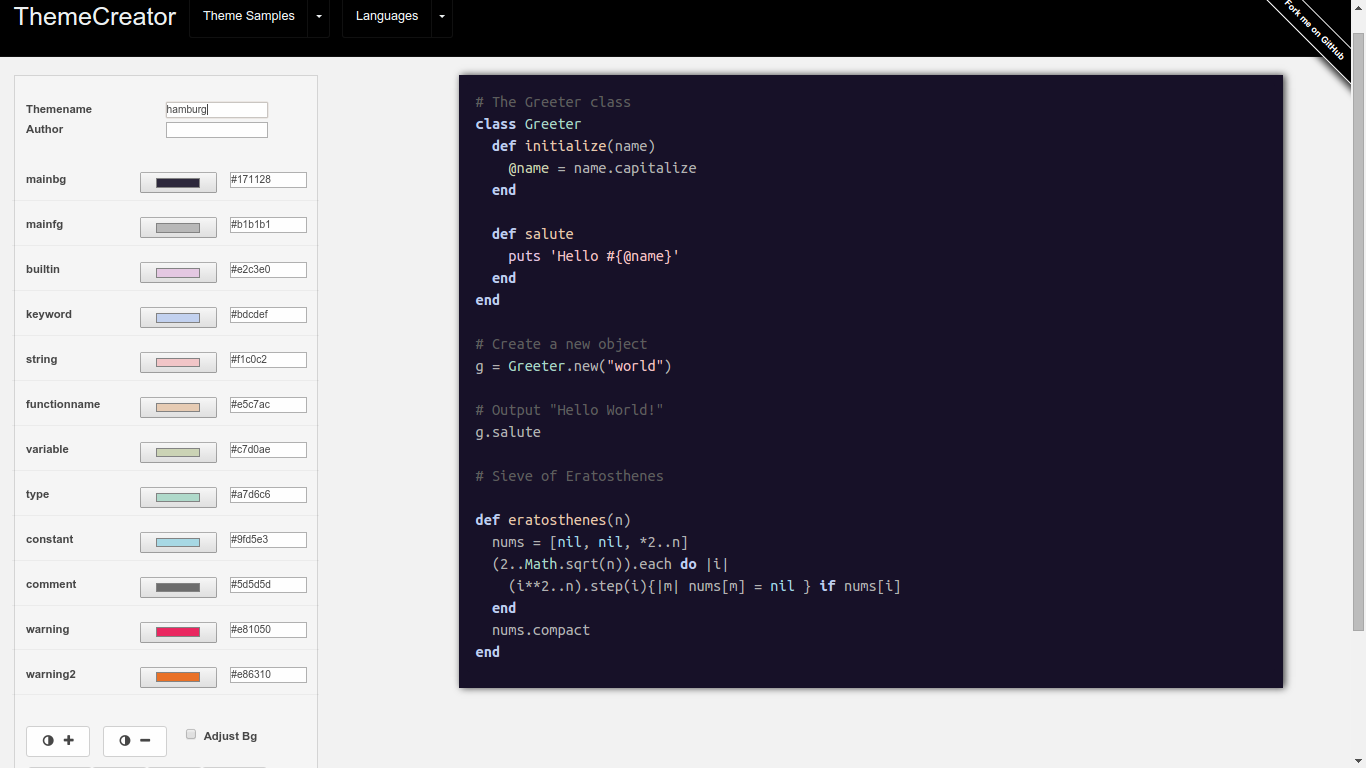Click the ThemeCreator logo
Image resolution: width=1366 pixels, height=768 pixels.
click(94, 17)
